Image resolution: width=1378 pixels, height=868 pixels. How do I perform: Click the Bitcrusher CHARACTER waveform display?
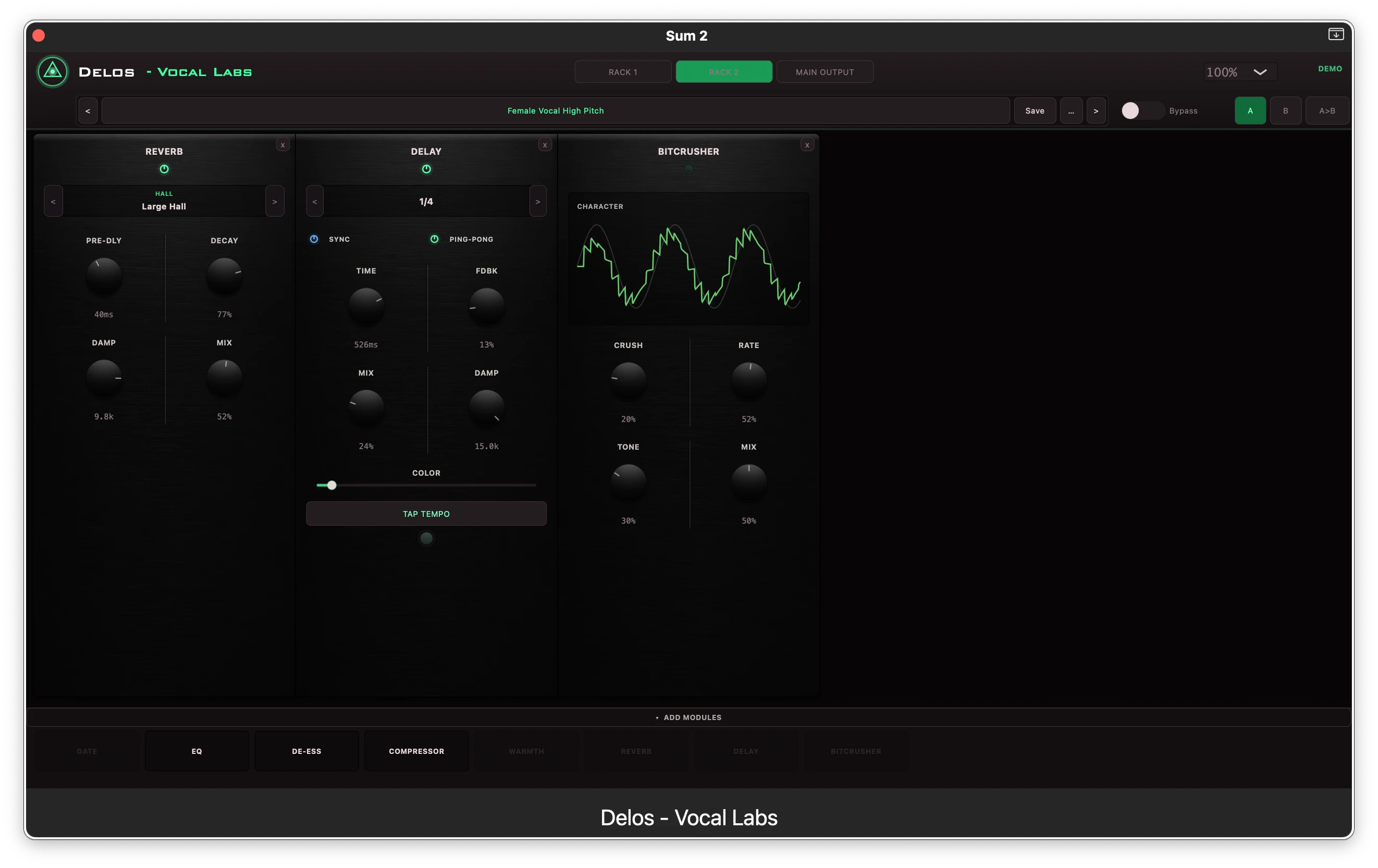[x=688, y=258]
